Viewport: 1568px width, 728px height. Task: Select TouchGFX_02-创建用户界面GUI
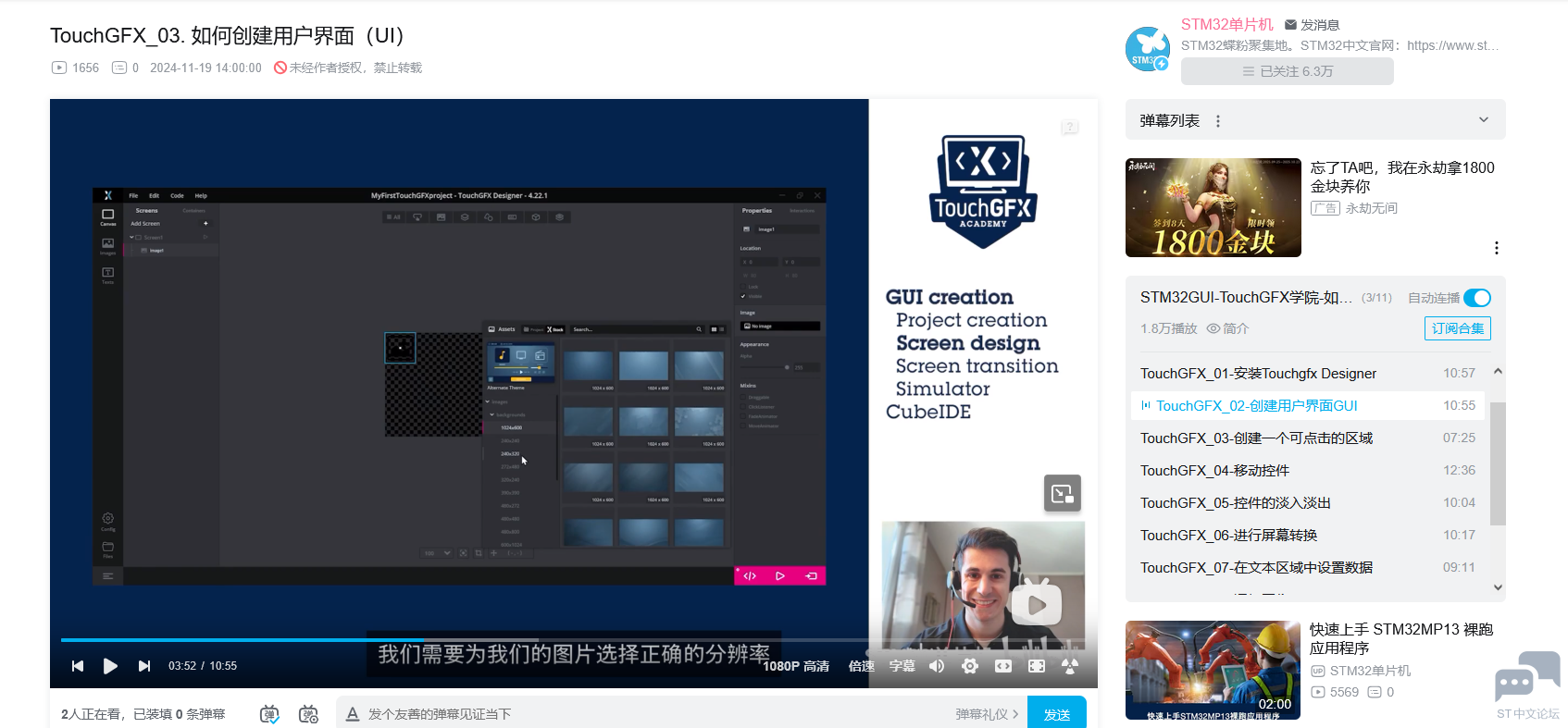(x=1308, y=406)
